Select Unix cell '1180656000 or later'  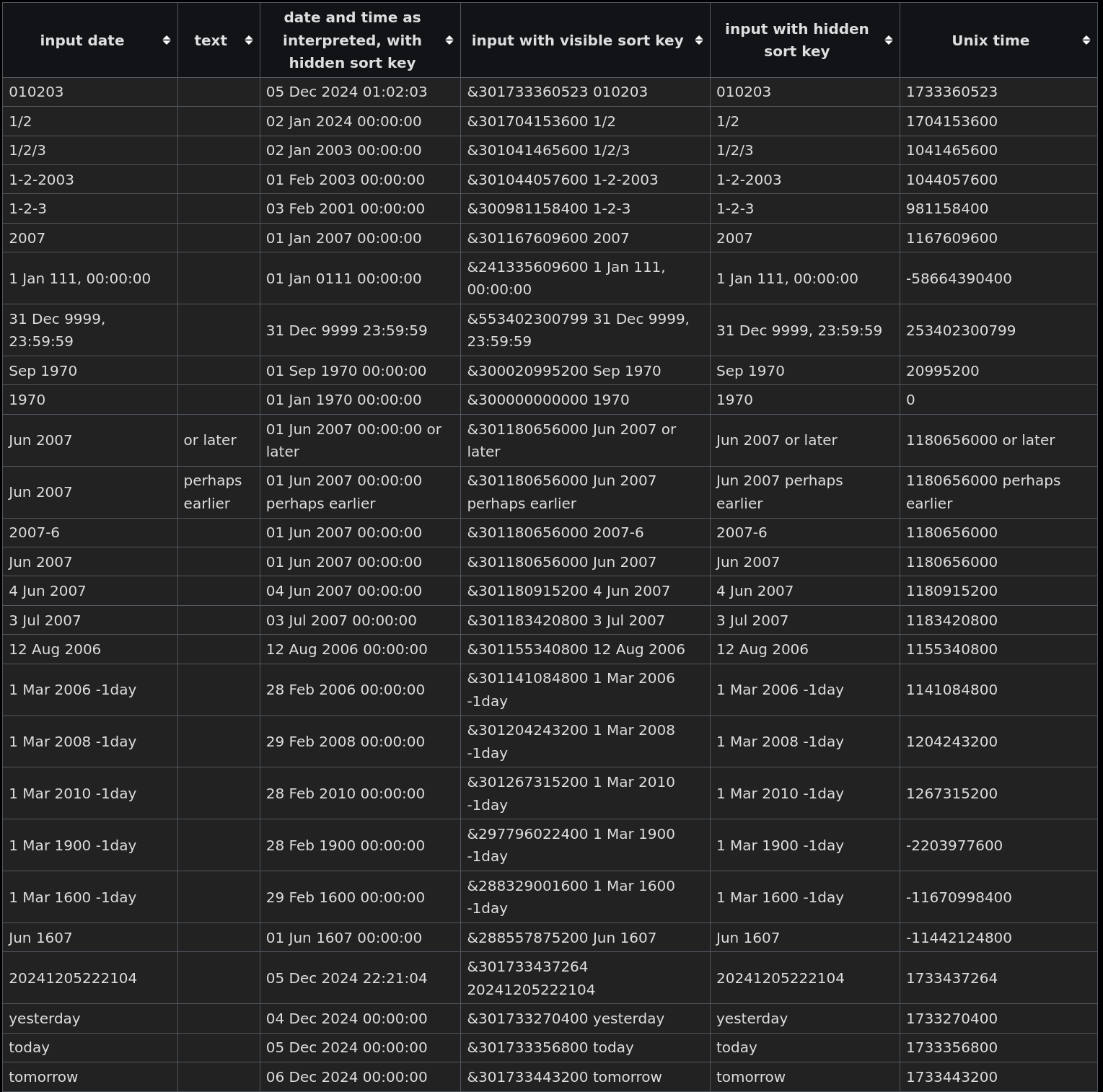[x=998, y=440]
